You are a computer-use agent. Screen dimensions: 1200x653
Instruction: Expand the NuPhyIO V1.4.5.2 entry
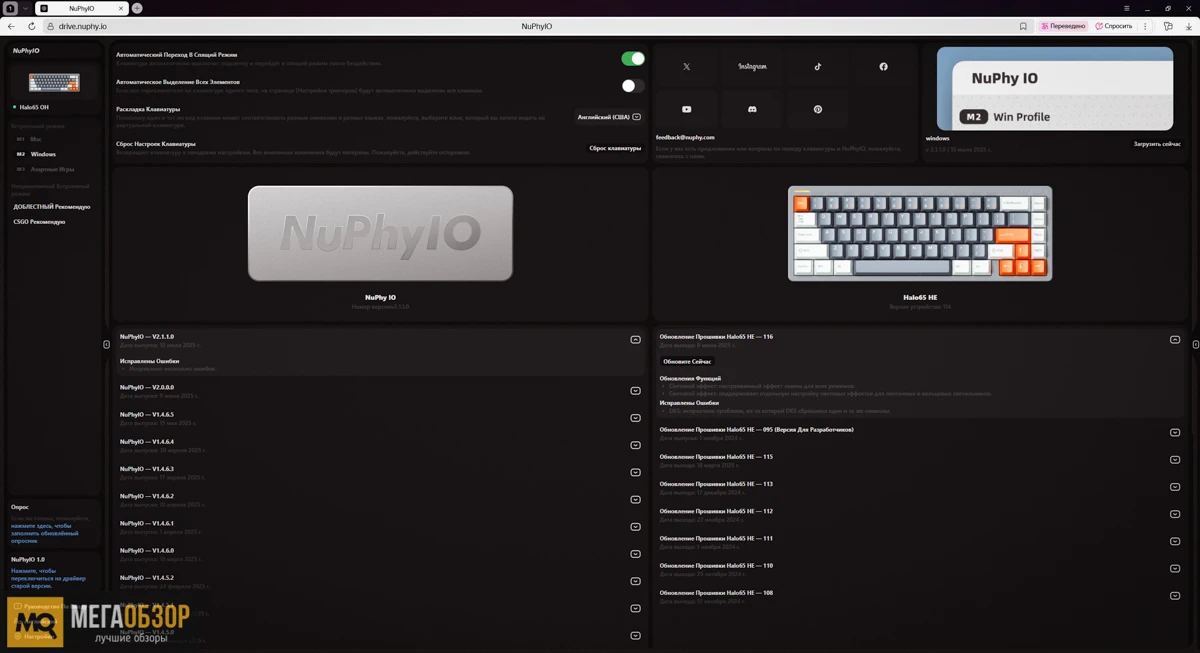coord(635,581)
